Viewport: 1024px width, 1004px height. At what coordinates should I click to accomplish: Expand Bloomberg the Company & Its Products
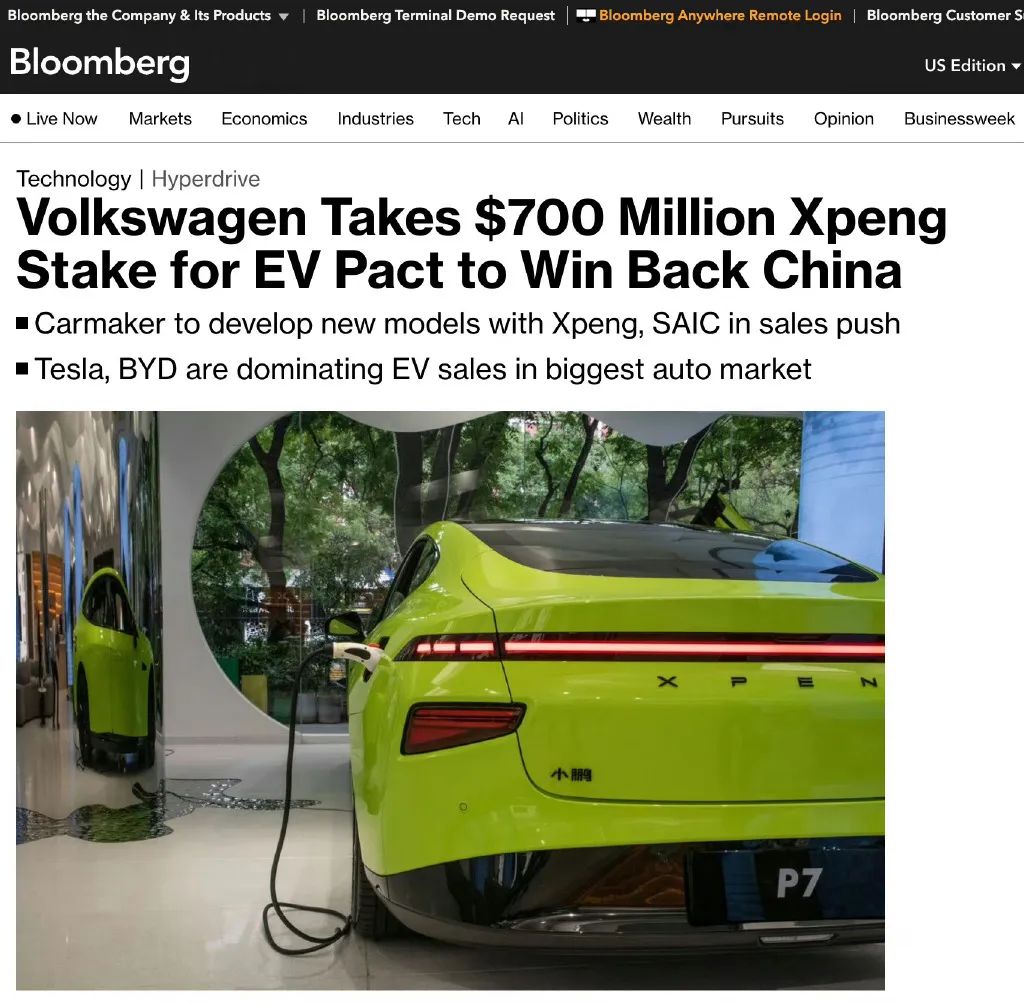point(148,15)
